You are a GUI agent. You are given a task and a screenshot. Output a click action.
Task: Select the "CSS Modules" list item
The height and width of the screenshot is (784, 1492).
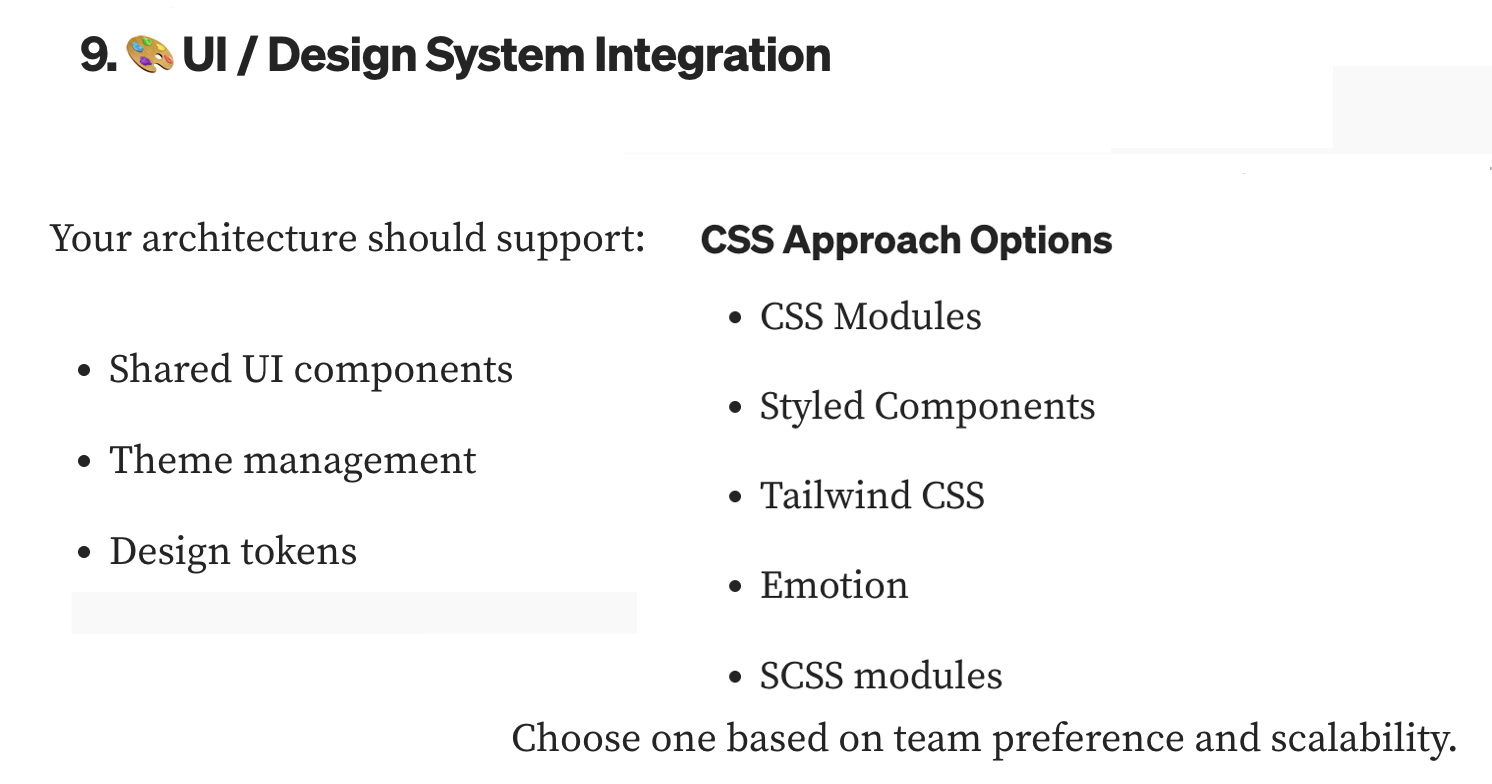870,317
